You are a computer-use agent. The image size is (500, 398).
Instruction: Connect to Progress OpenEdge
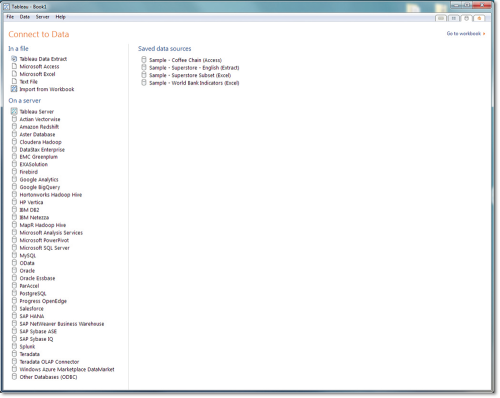43,301
